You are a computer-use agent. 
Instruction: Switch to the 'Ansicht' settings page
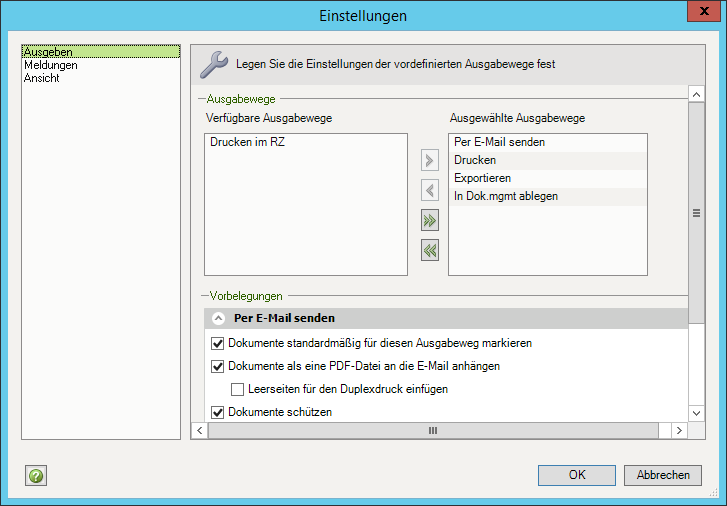pos(42,78)
